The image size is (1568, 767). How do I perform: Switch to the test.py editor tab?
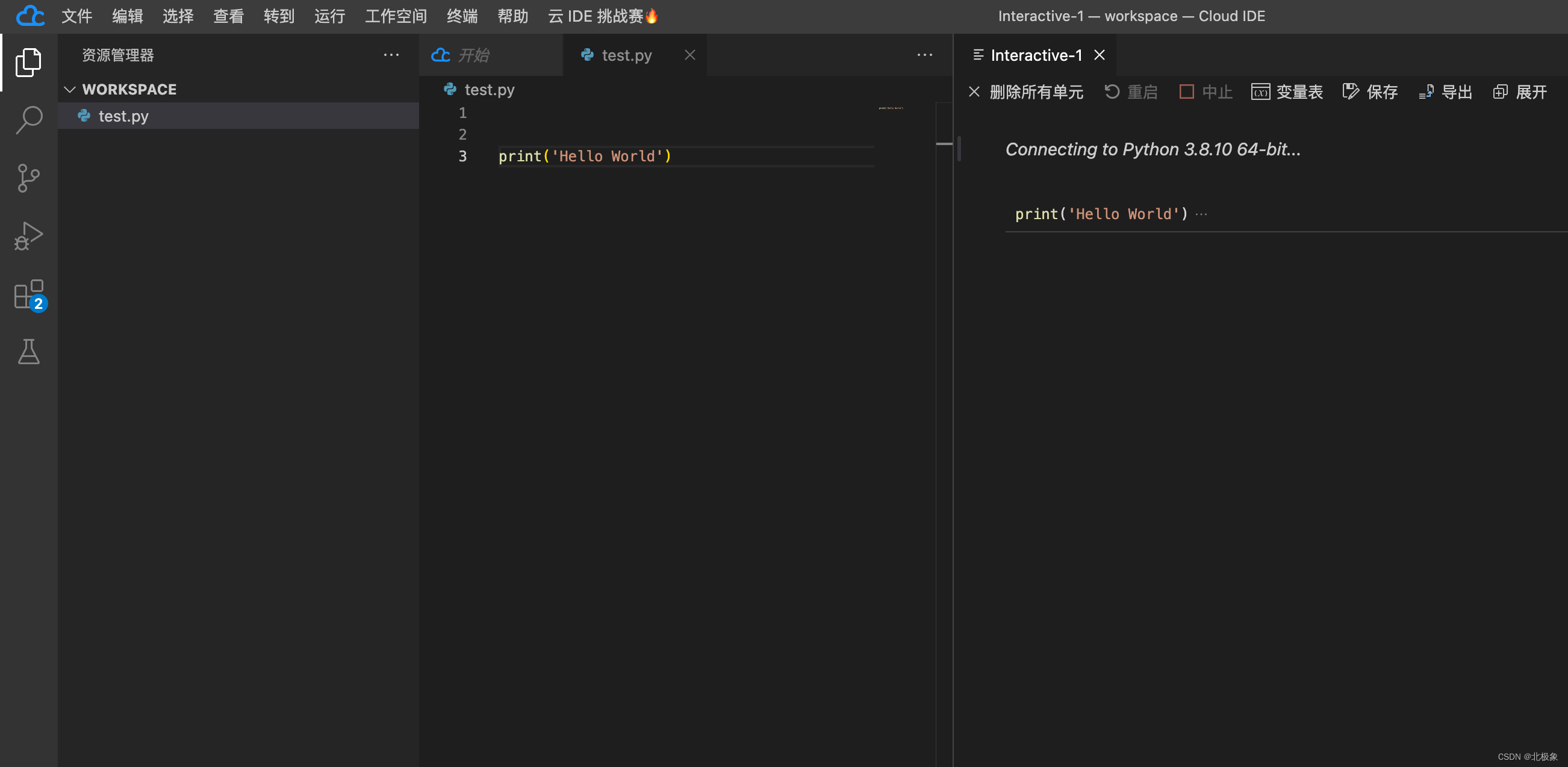point(635,55)
